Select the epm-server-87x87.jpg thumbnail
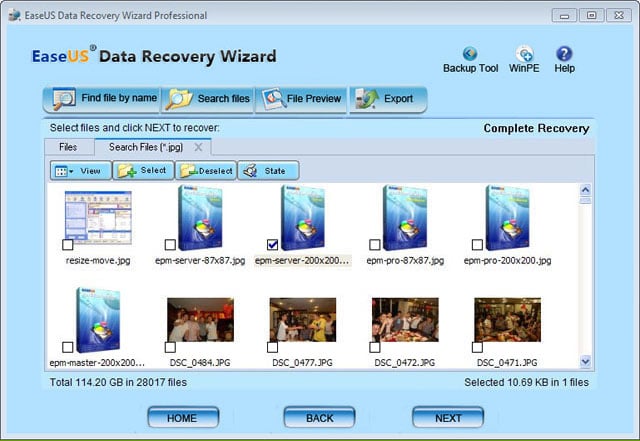The width and height of the screenshot is (640, 441). [200, 218]
